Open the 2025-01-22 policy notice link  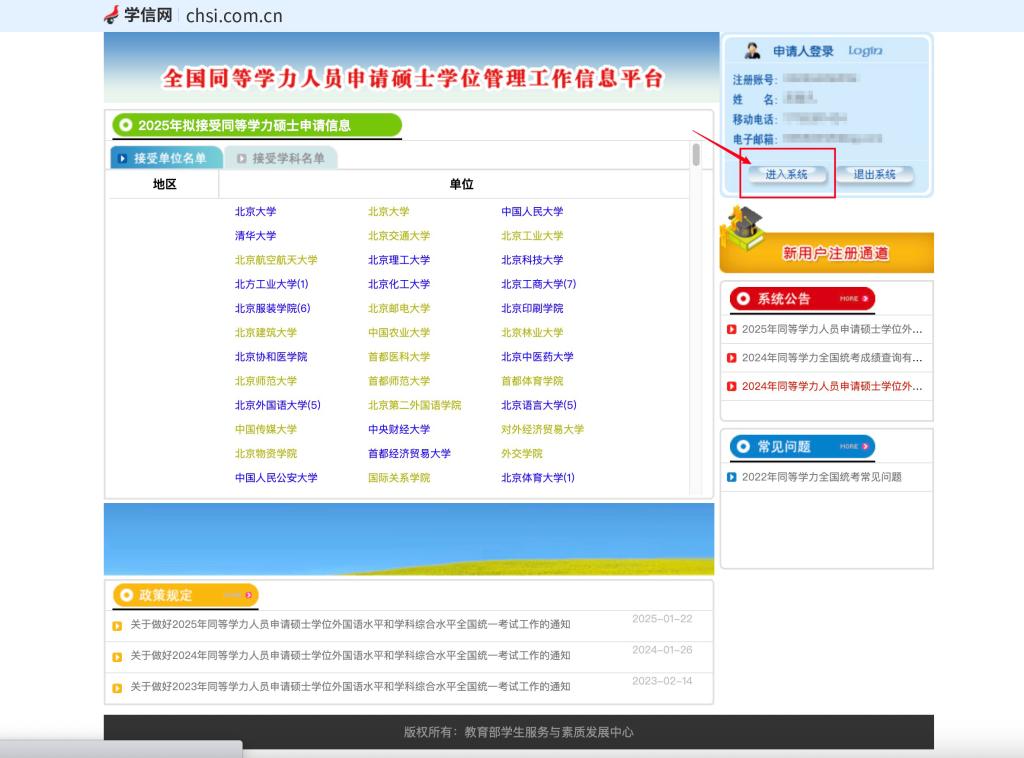click(350, 625)
